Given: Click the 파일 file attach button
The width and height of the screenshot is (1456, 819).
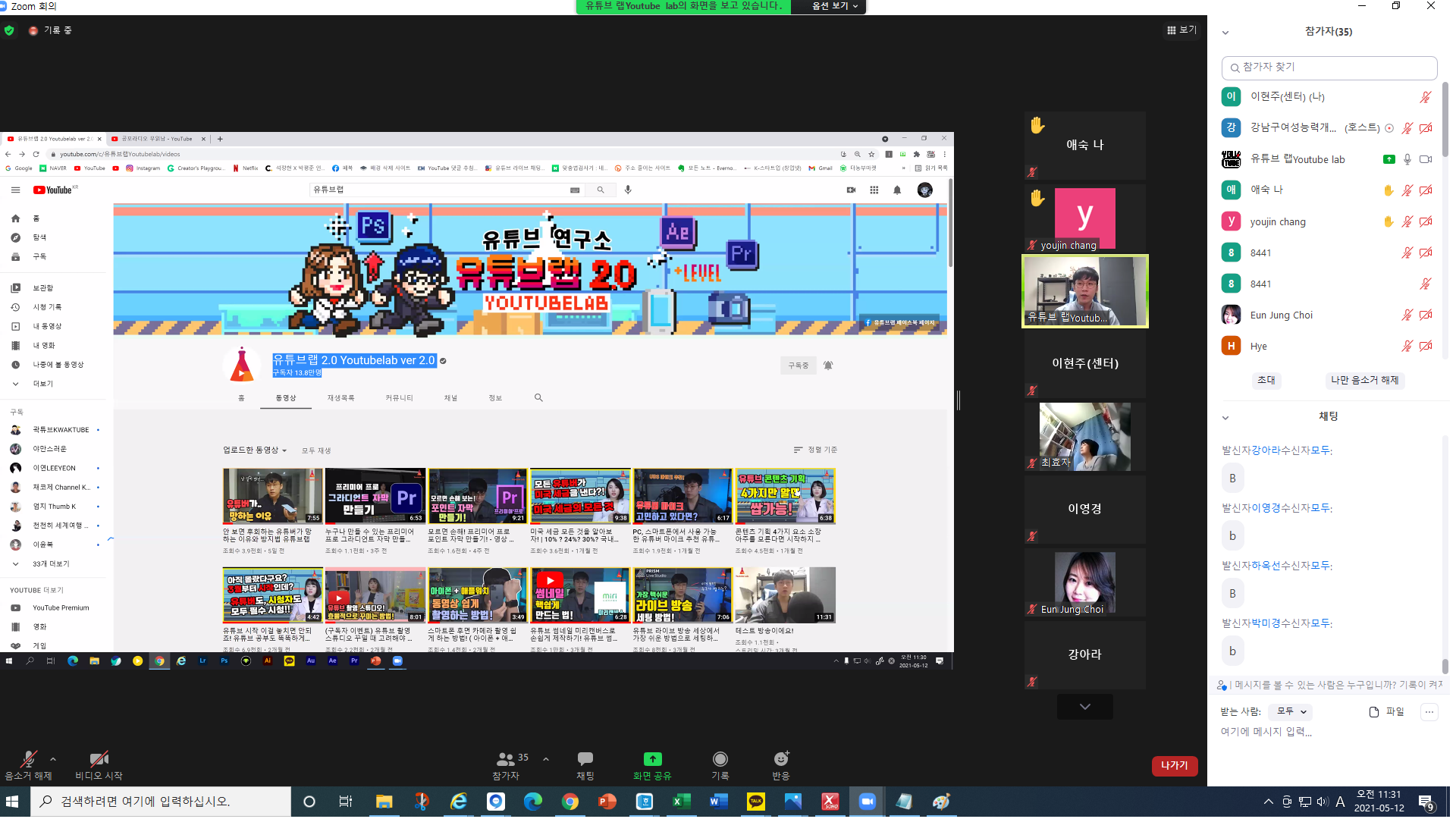Looking at the screenshot, I should click(1387, 711).
